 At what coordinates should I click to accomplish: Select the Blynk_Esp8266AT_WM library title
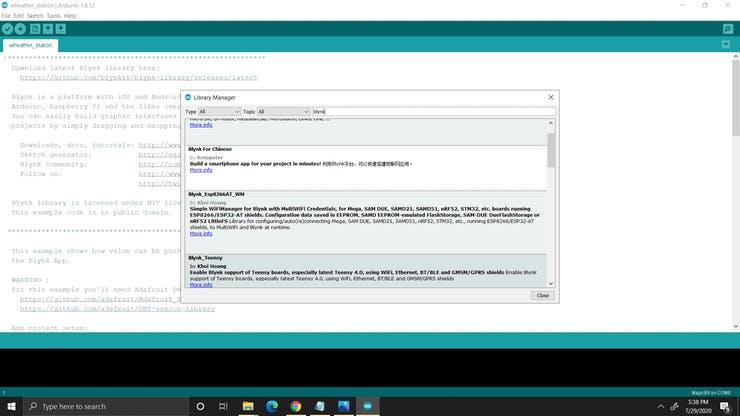216,194
